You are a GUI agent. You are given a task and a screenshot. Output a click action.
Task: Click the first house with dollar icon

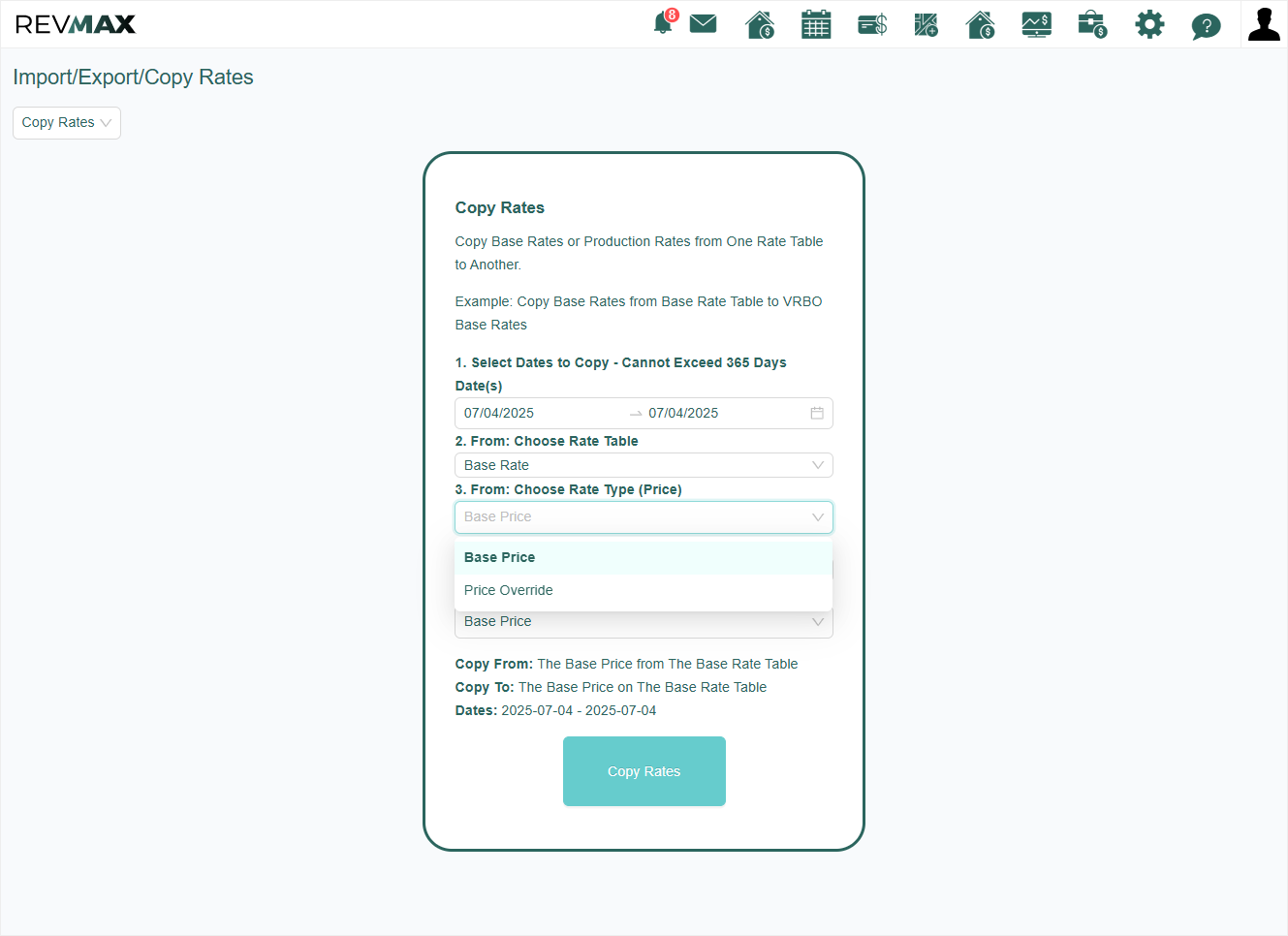(x=760, y=24)
